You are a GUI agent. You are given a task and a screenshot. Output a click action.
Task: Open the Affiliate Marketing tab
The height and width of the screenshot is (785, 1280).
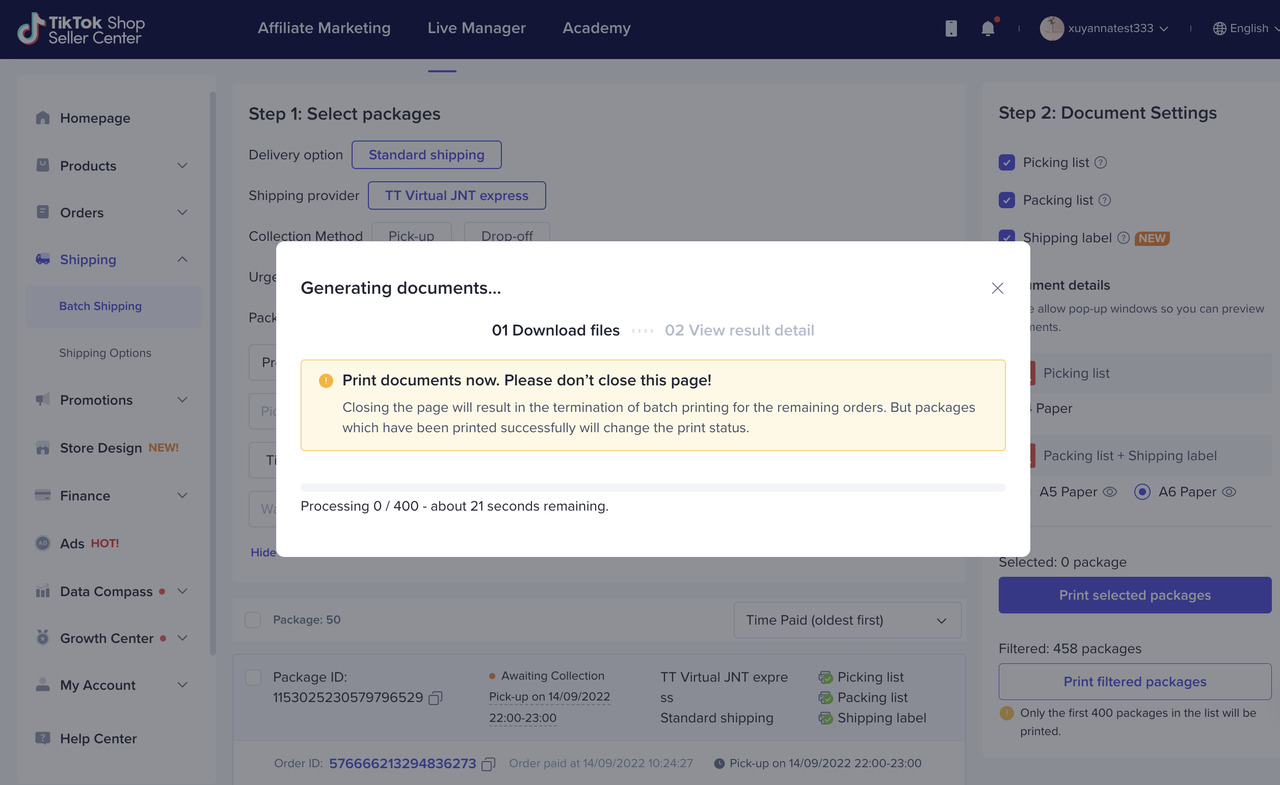[x=324, y=28]
